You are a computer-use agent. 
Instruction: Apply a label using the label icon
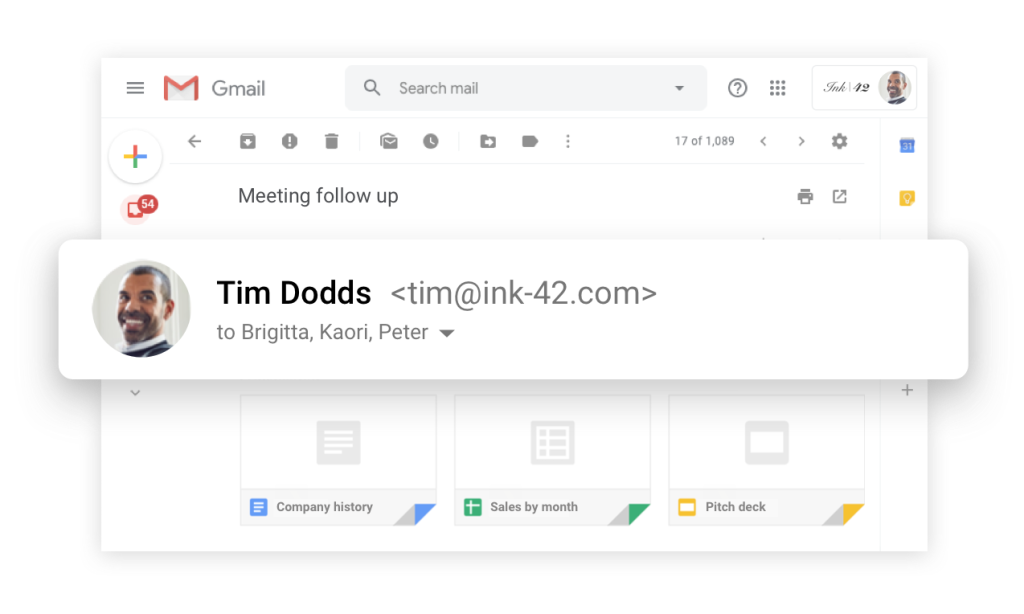point(530,141)
